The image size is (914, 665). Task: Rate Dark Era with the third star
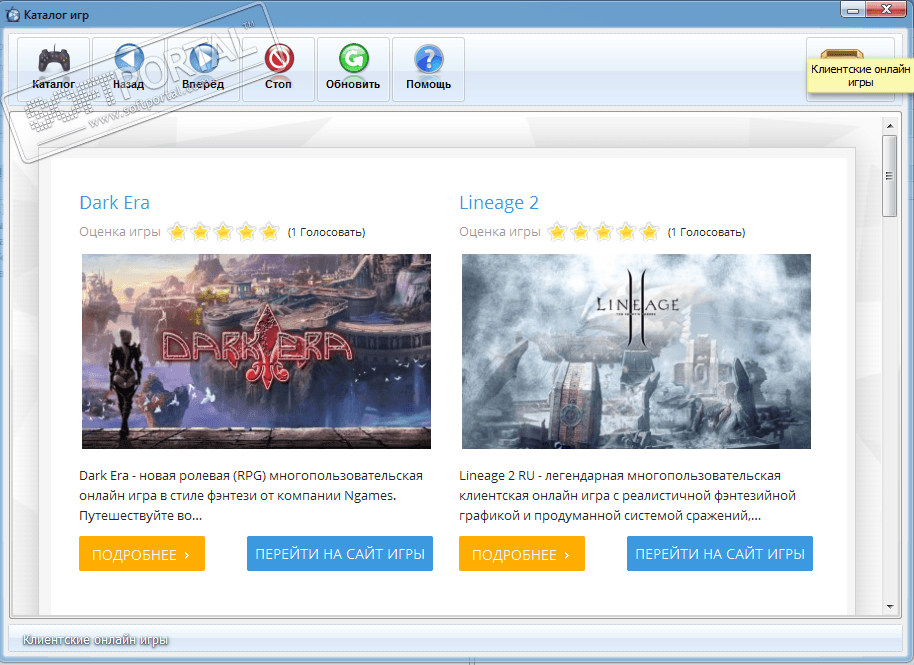coord(223,232)
